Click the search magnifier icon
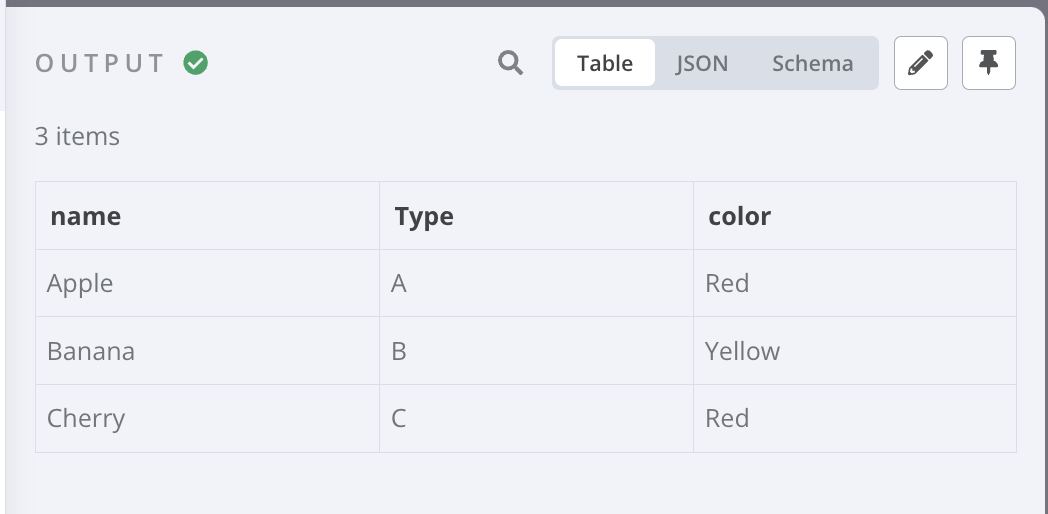 [x=511, y=63]
